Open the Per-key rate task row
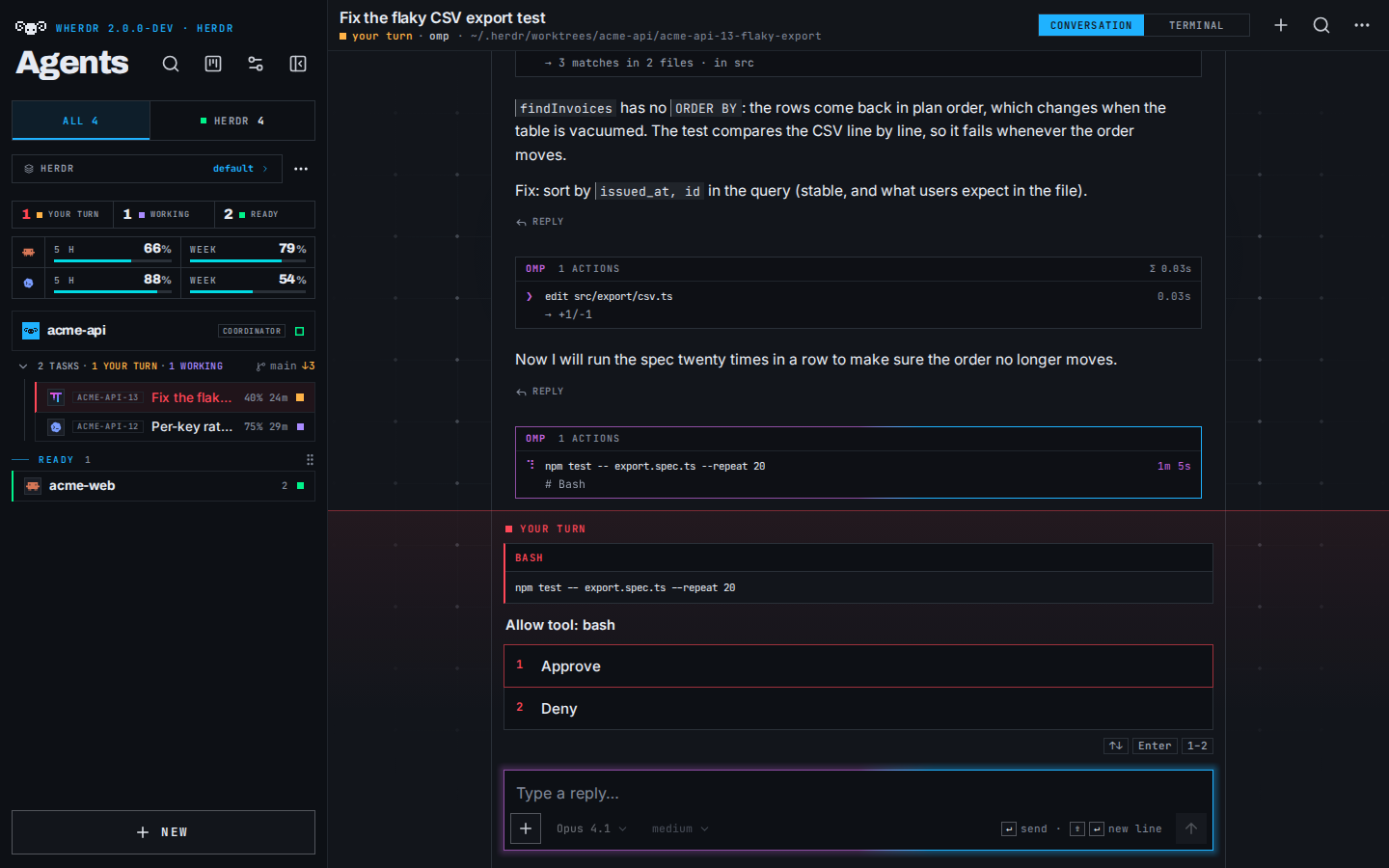1389x868 pixels. pyautogui.click(x=175, y=426)
